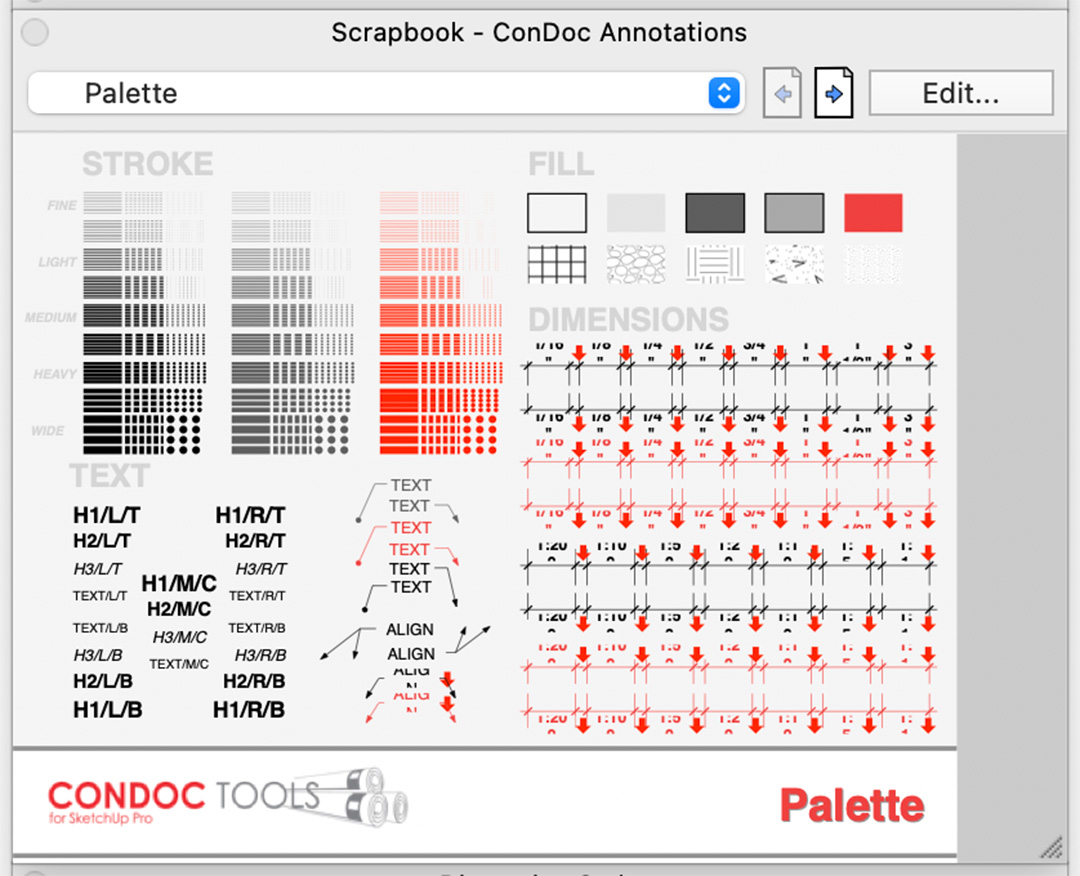Select the cobblestone pattern fill

(x=636, y=264)
